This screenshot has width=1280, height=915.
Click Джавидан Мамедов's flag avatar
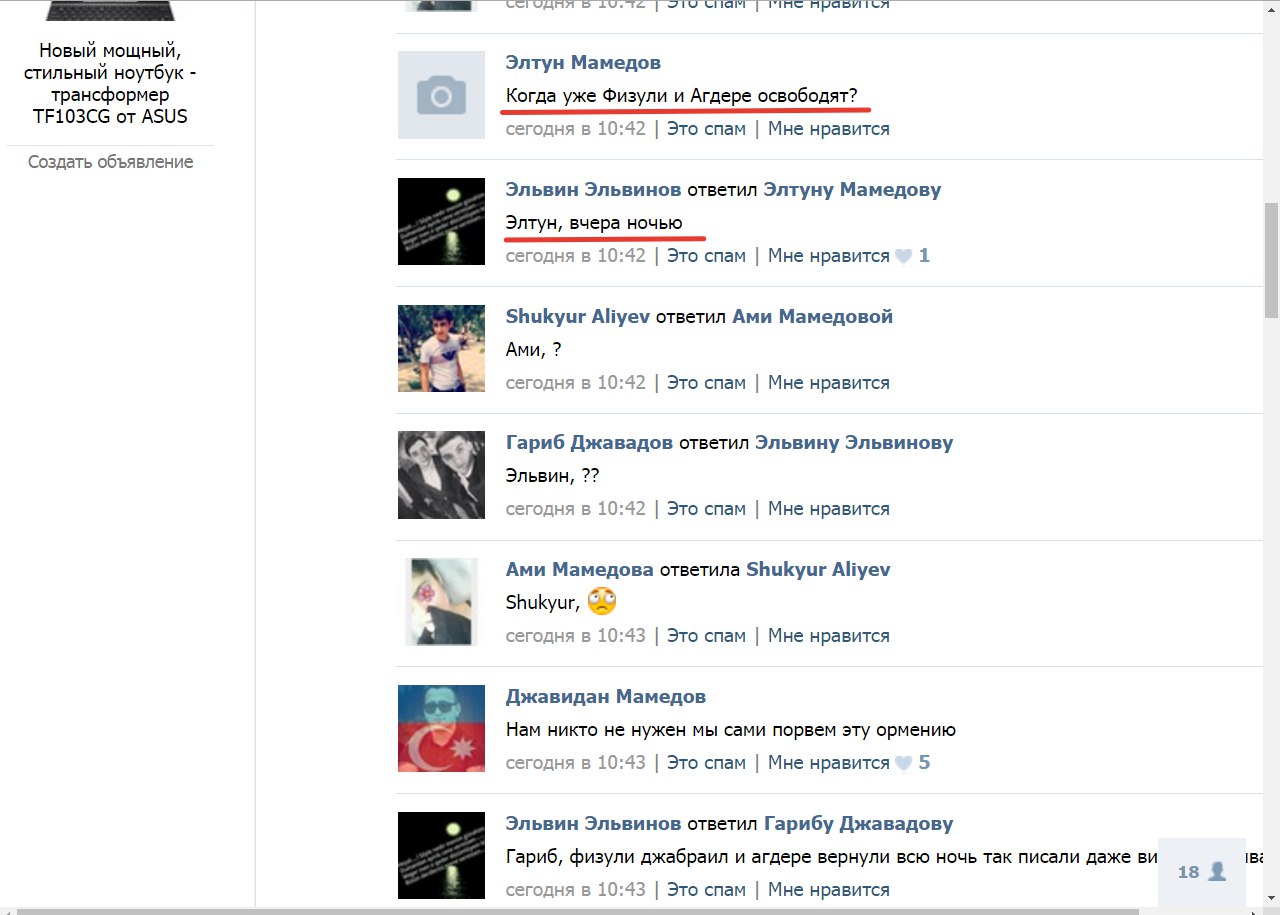(x=441, y=729)
